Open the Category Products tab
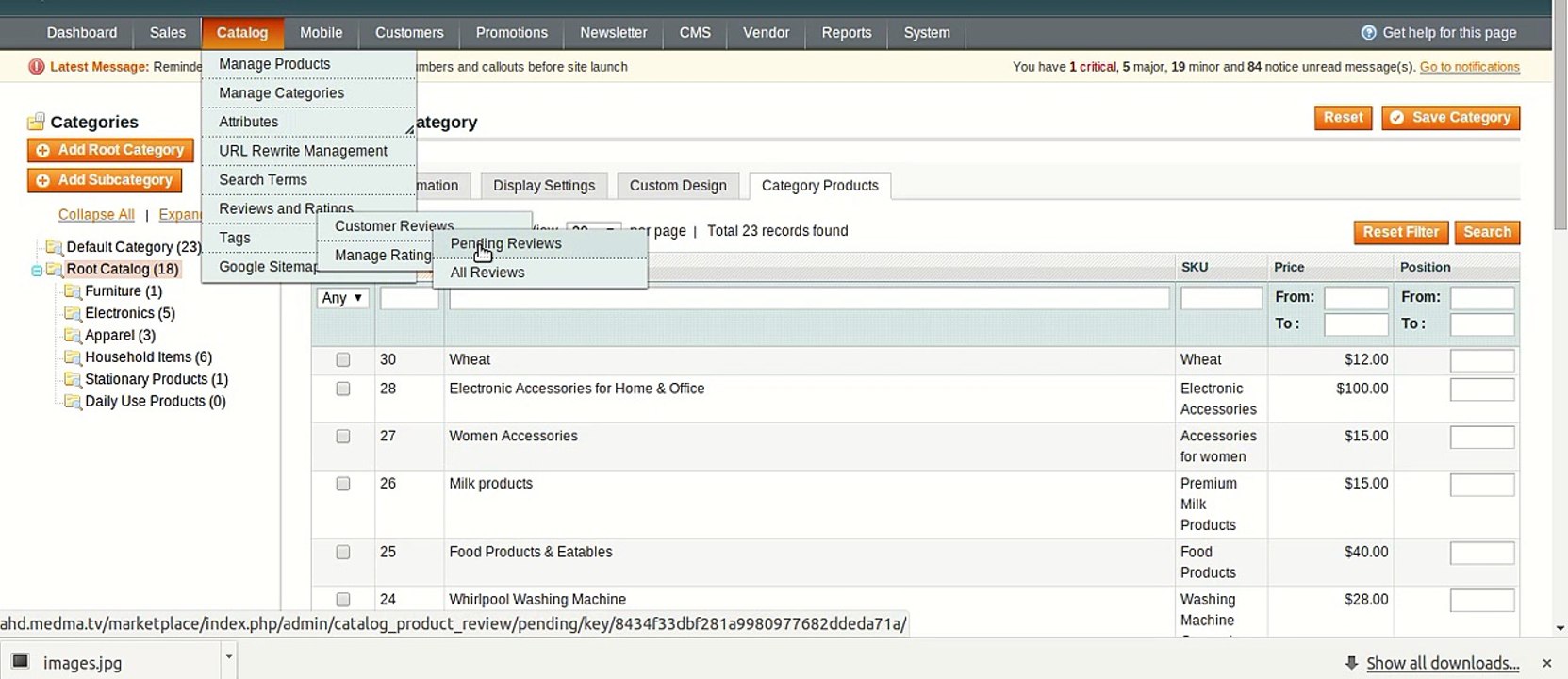1568x679 pixels. (820, 186)
